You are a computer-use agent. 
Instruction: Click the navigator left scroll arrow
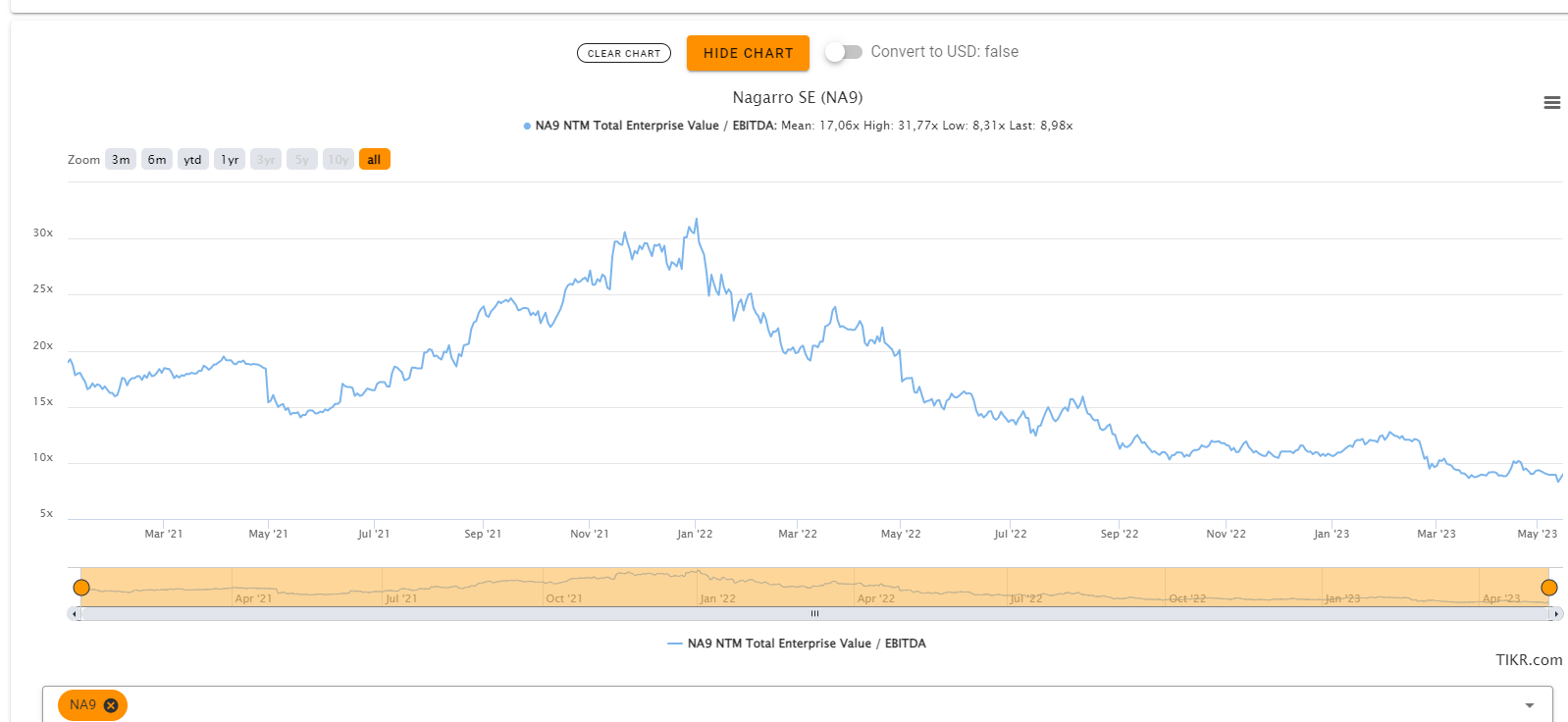[75, 614]
